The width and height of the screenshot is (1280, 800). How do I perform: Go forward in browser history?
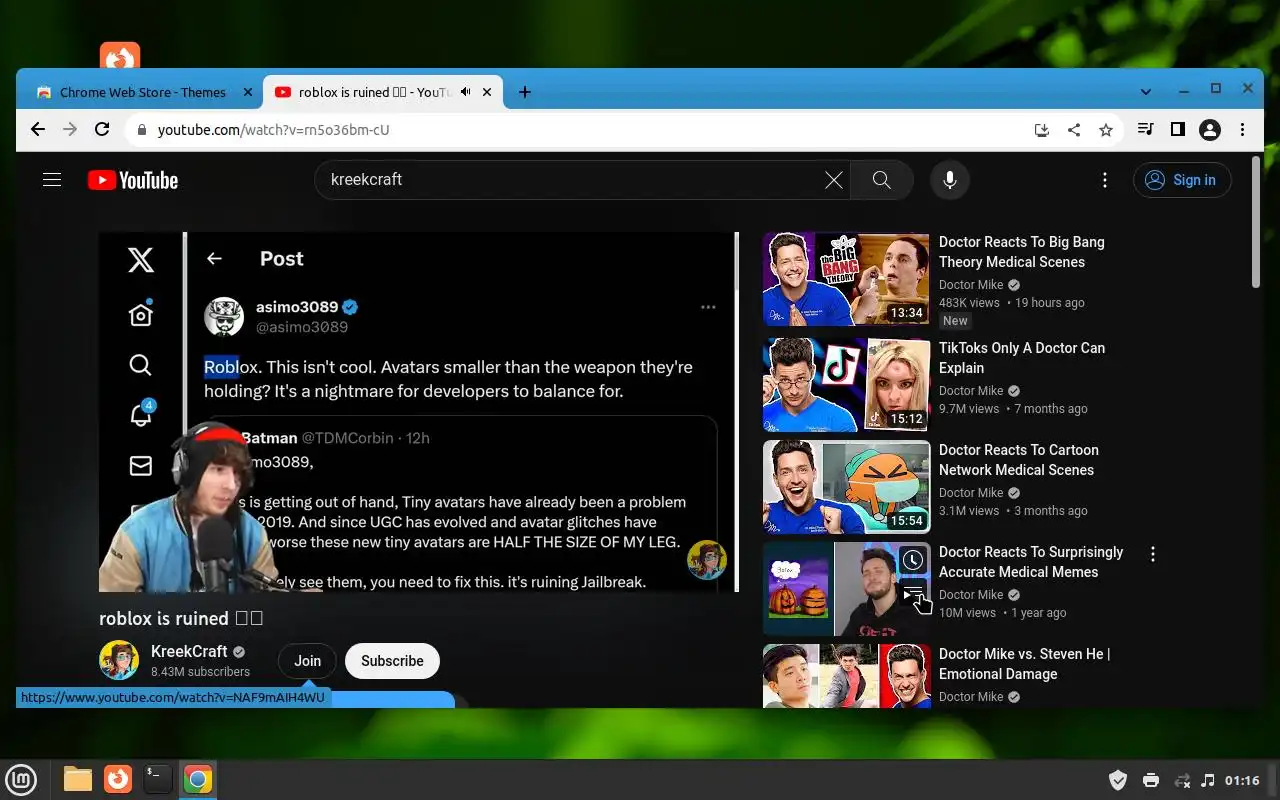(x=70, y=129)
